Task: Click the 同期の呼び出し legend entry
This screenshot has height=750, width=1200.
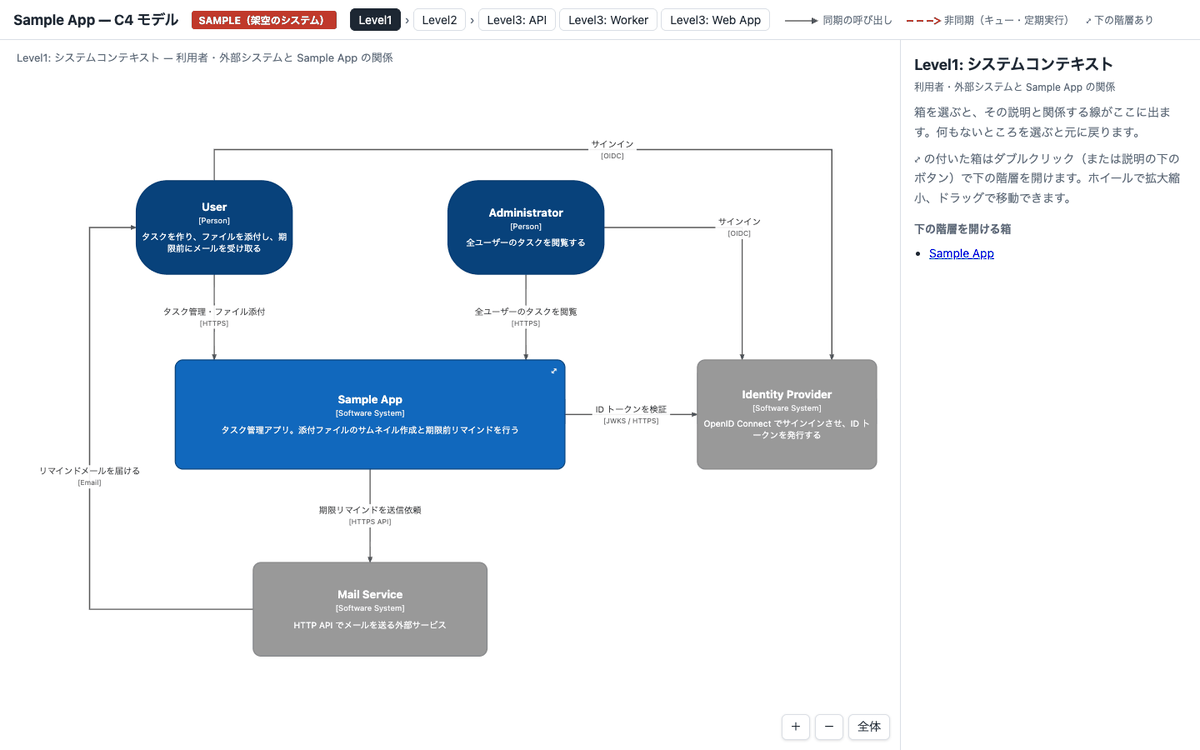Action: 838,20
